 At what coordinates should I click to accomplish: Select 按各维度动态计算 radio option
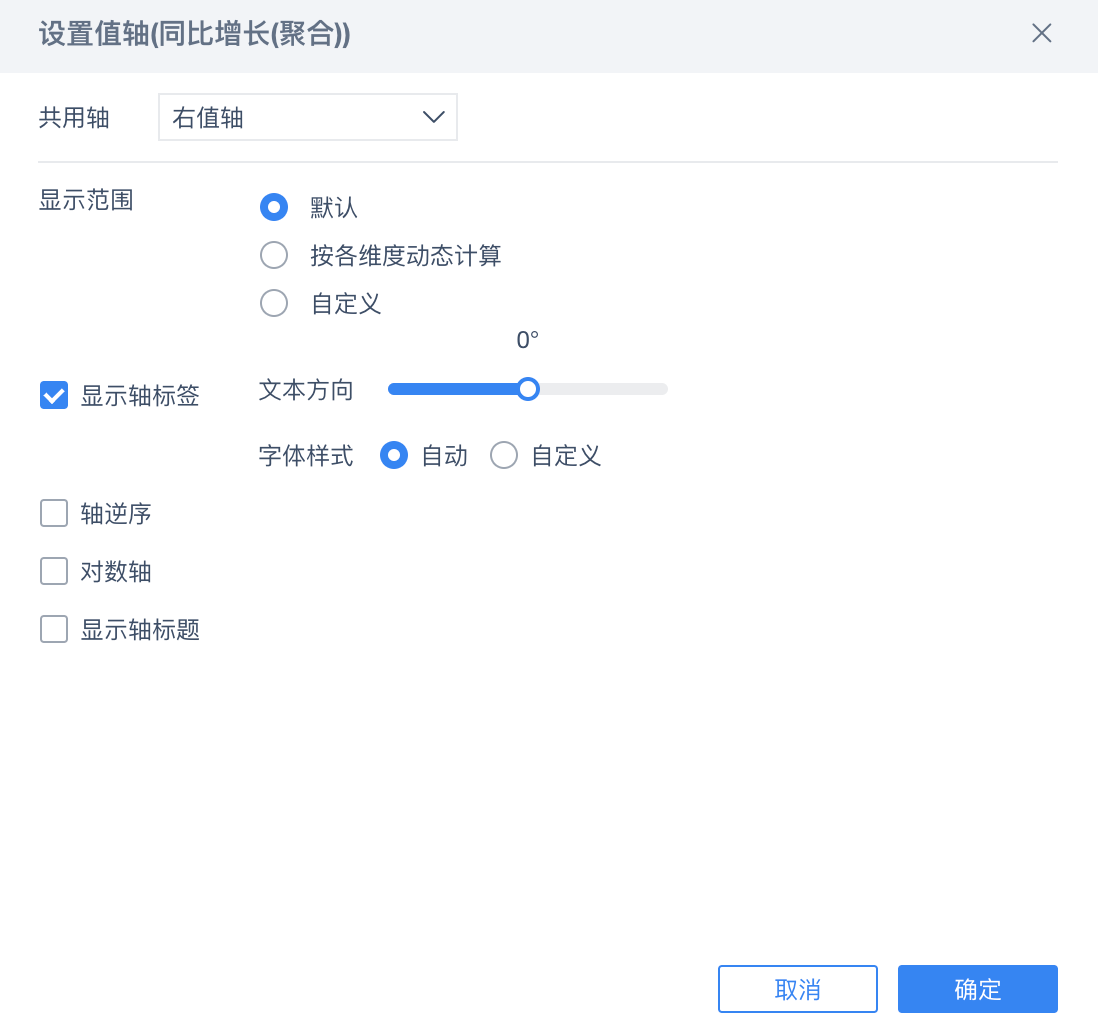pyautogui.click(x=274, y=255)
